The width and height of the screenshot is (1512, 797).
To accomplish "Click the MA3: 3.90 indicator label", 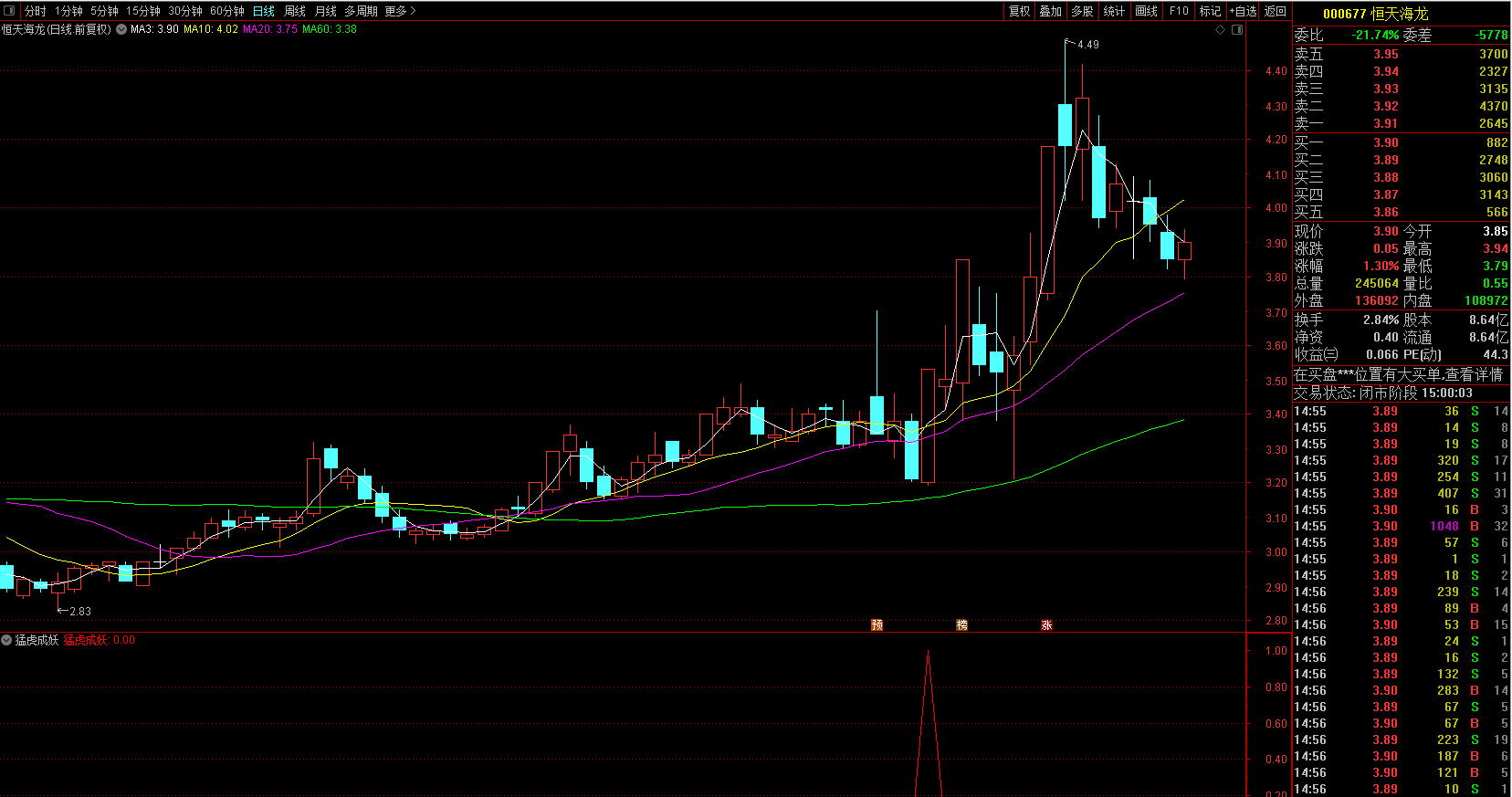I will pos(154,29).
